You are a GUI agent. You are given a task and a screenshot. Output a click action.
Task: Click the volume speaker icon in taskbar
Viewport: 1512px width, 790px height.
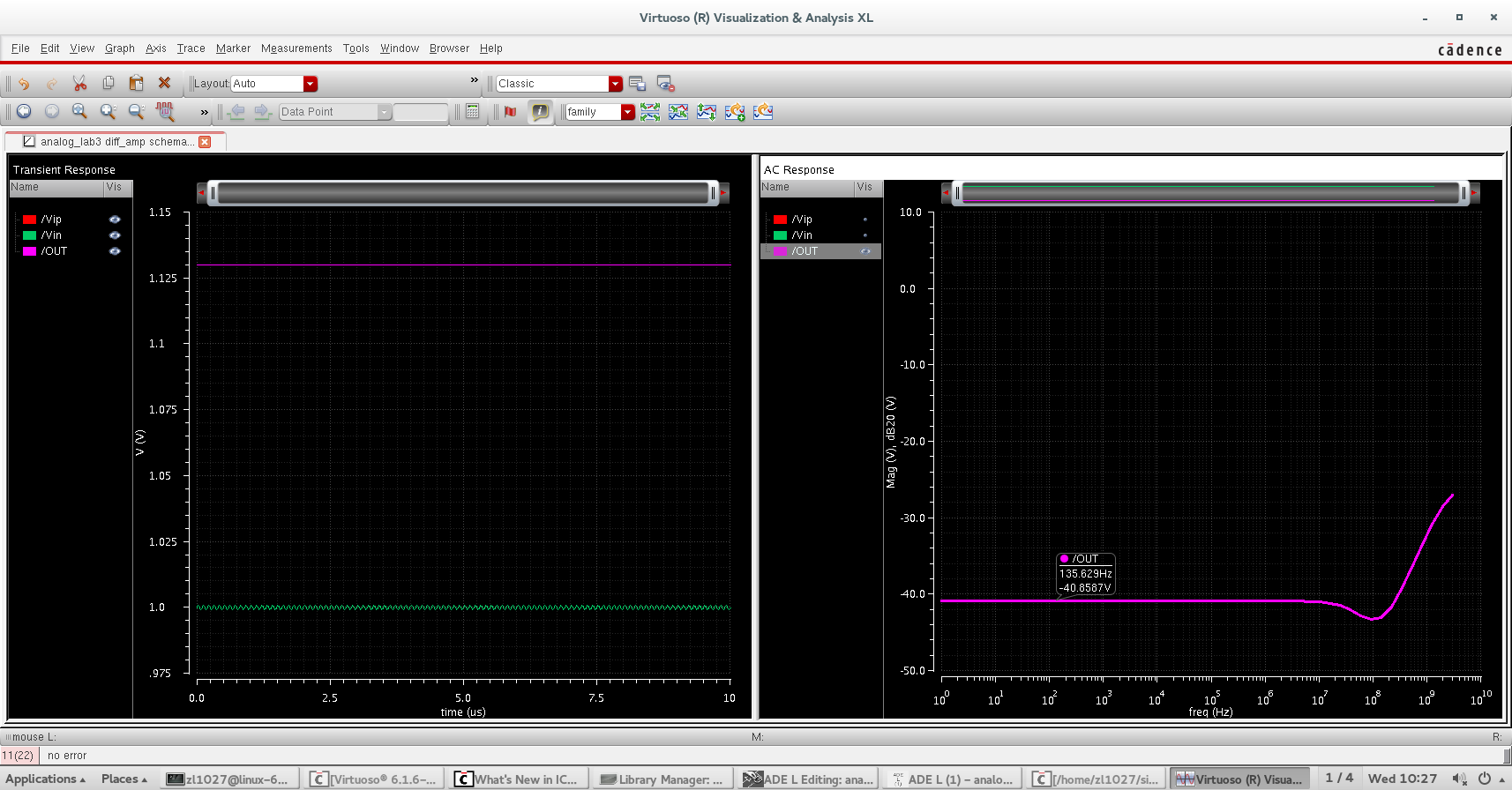click(1460, 779)
